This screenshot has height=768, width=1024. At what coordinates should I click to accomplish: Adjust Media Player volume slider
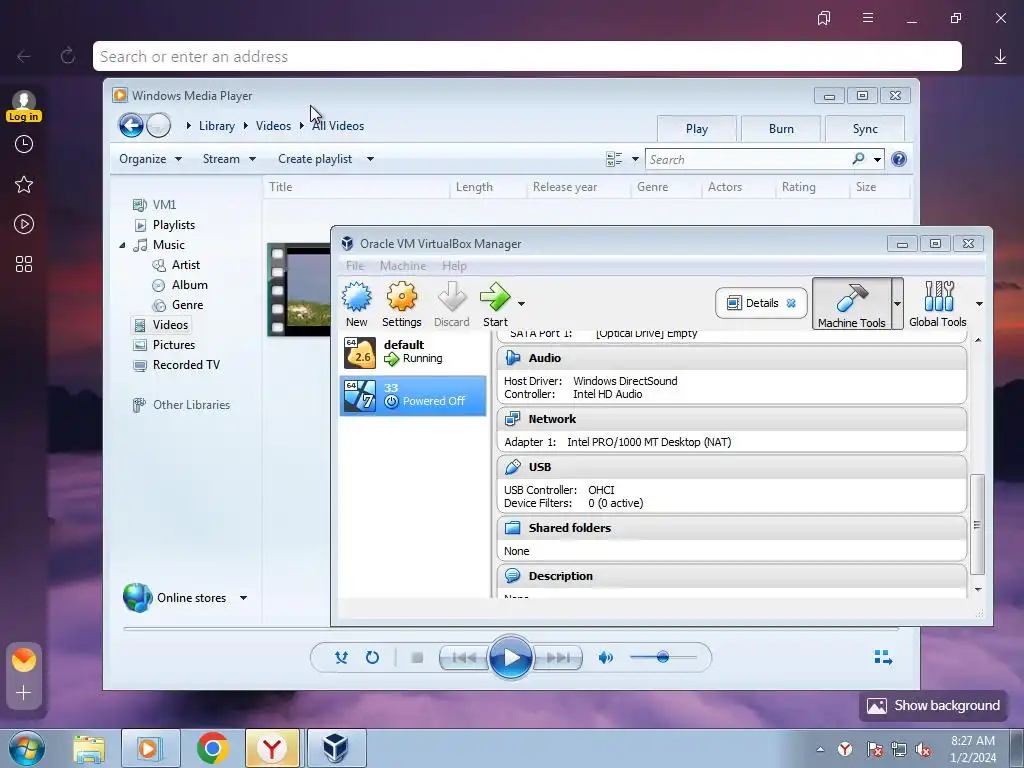[663, 657]
